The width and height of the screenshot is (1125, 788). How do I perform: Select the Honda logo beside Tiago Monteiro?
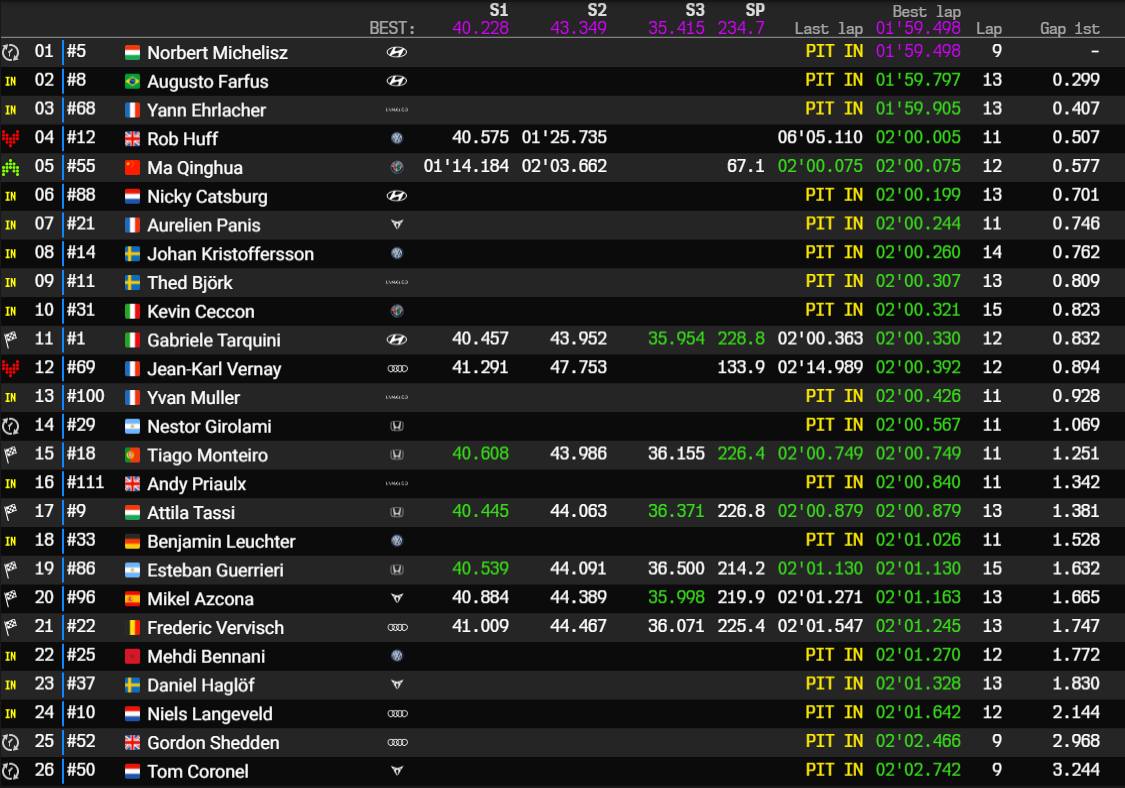pos(397,454)
